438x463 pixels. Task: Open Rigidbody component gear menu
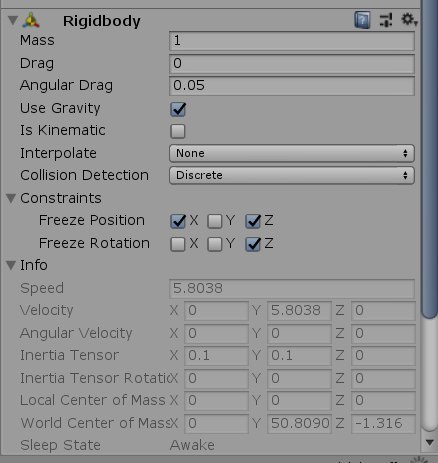click(409, 20)
